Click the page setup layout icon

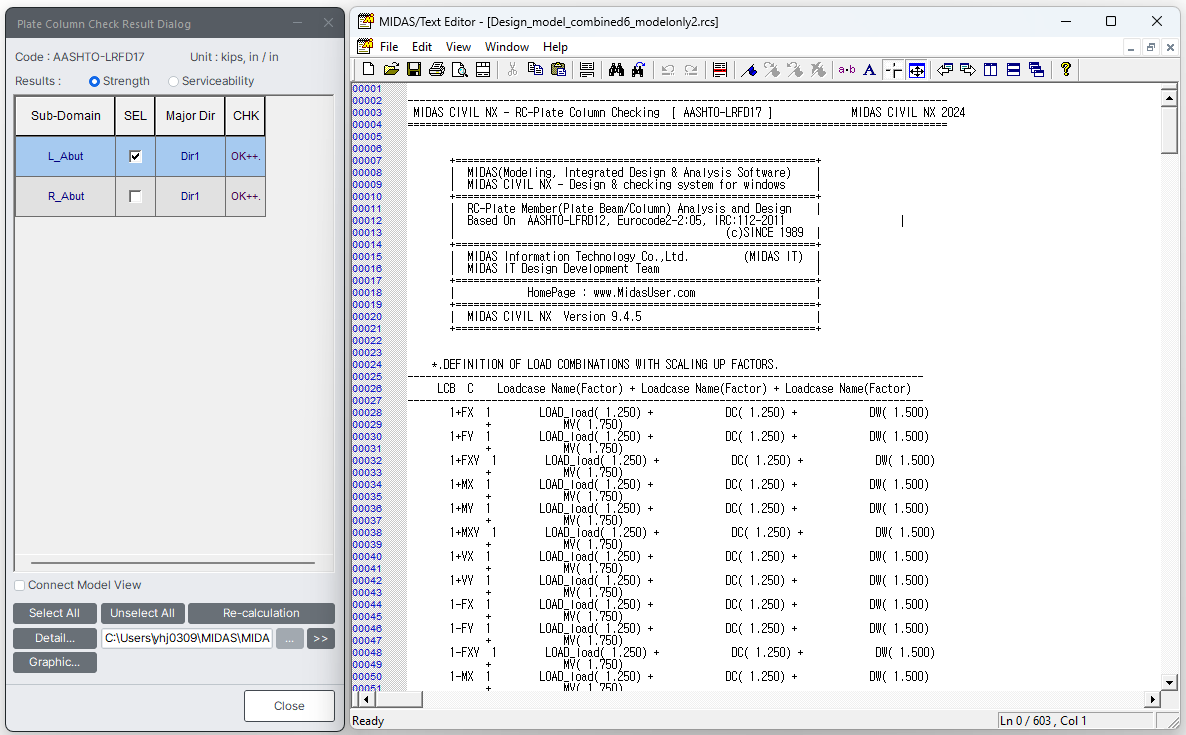point(483,70)
